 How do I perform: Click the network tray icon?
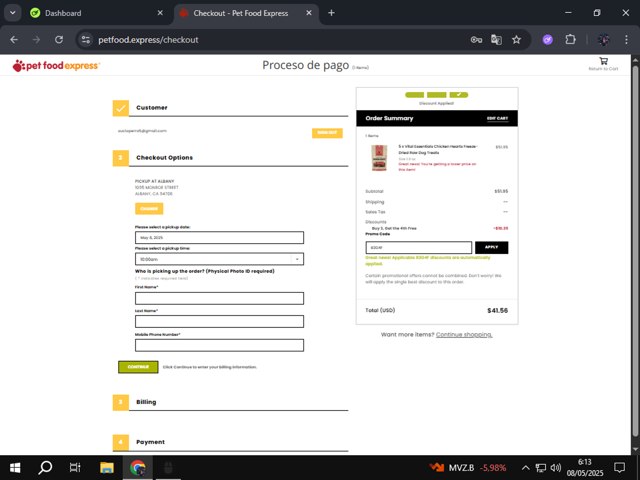541,468
